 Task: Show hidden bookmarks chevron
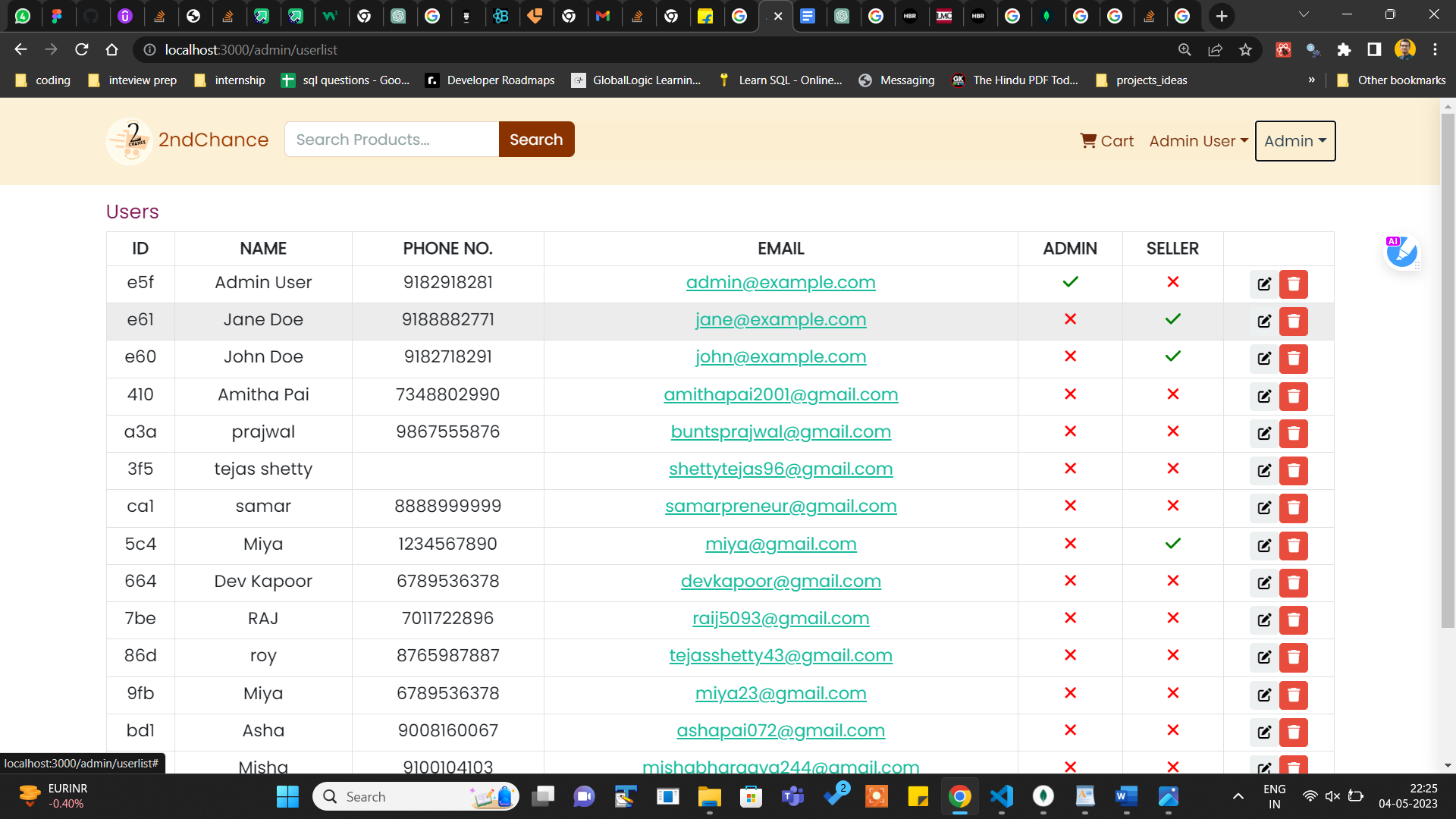(x=1311, y=80)
